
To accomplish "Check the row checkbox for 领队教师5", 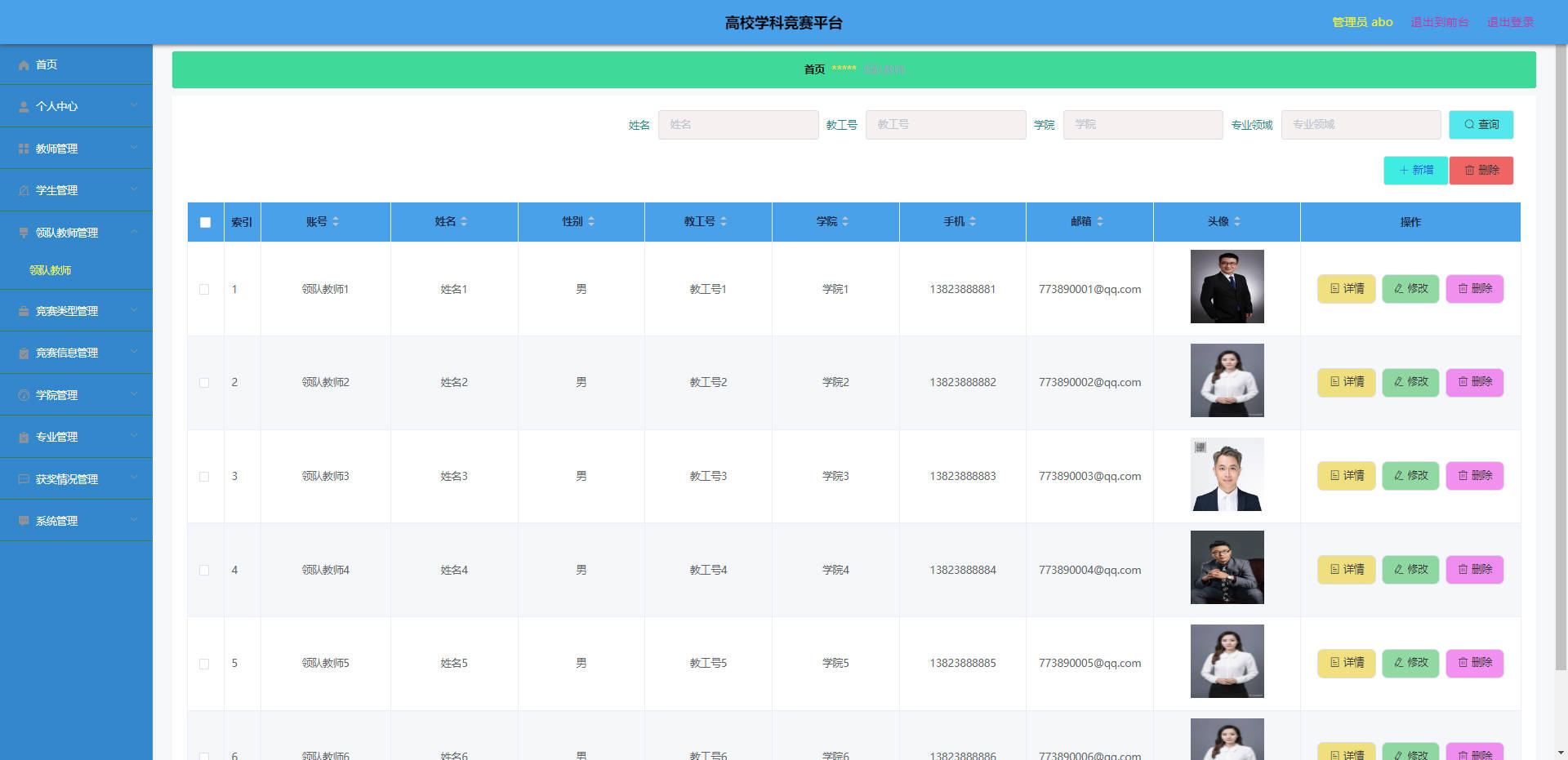I will click(204, 664).
